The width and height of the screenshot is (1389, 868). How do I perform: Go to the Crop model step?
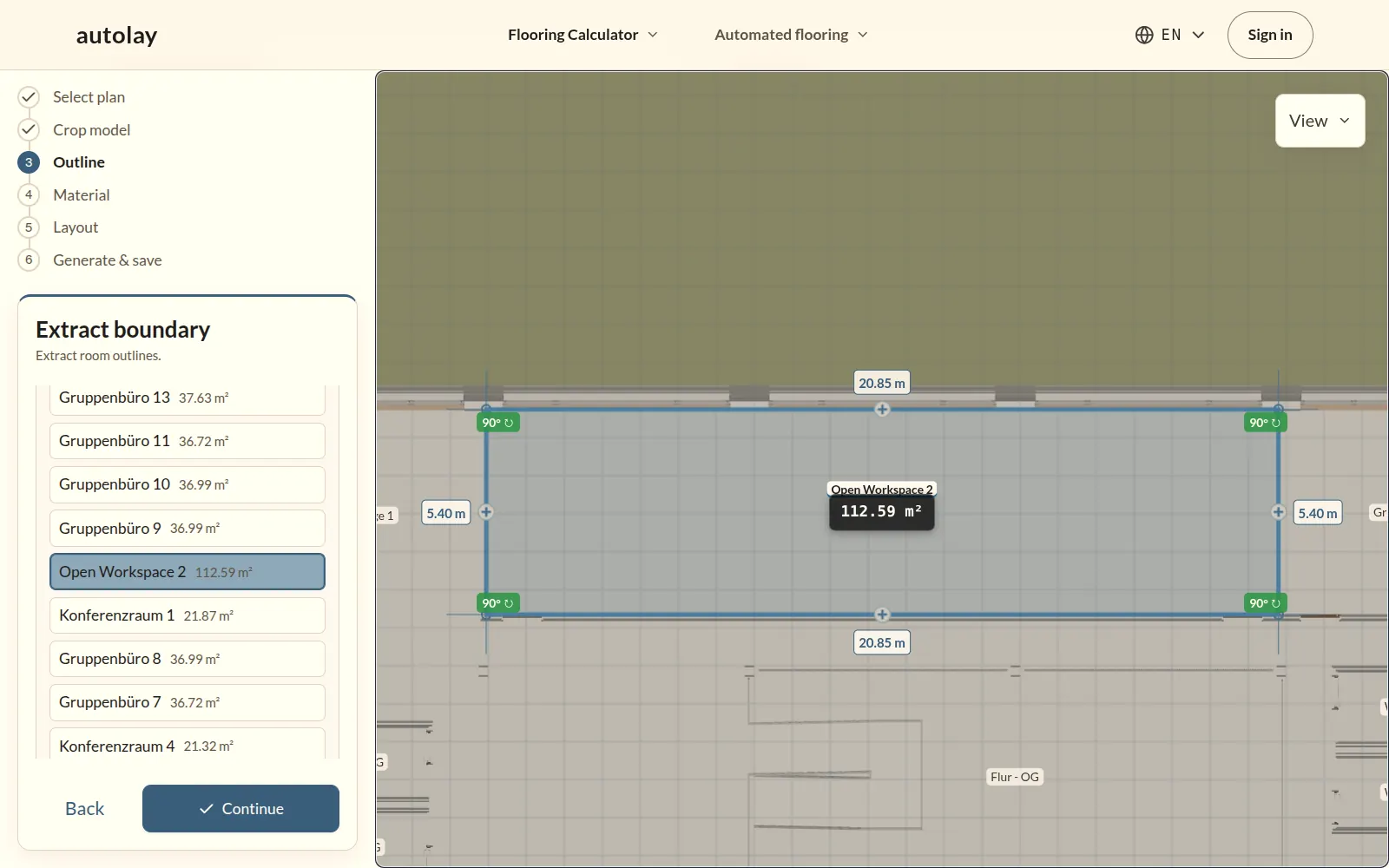(x=91, y=129)
